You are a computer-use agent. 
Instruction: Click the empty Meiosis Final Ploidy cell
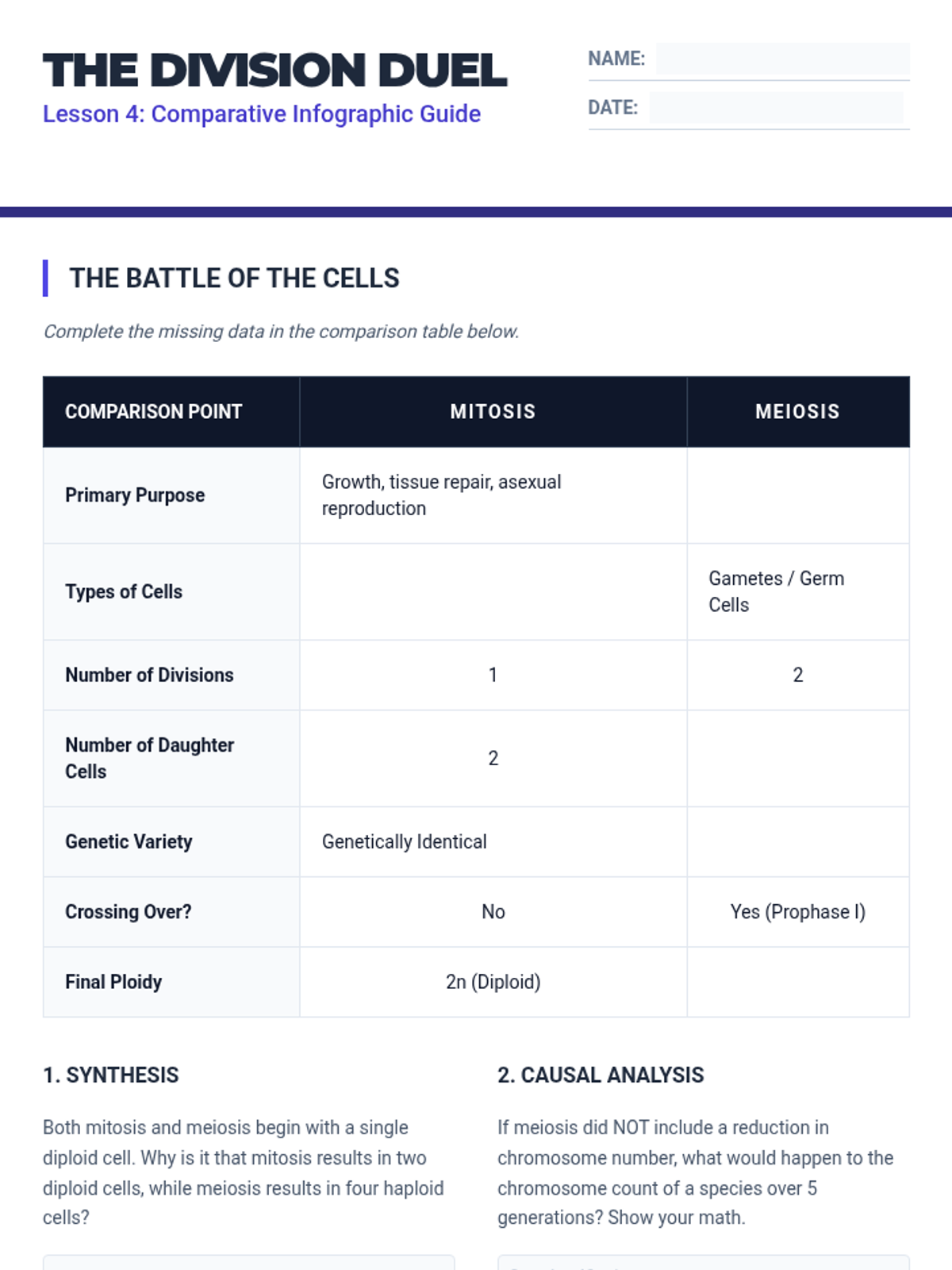click(797, 982)
